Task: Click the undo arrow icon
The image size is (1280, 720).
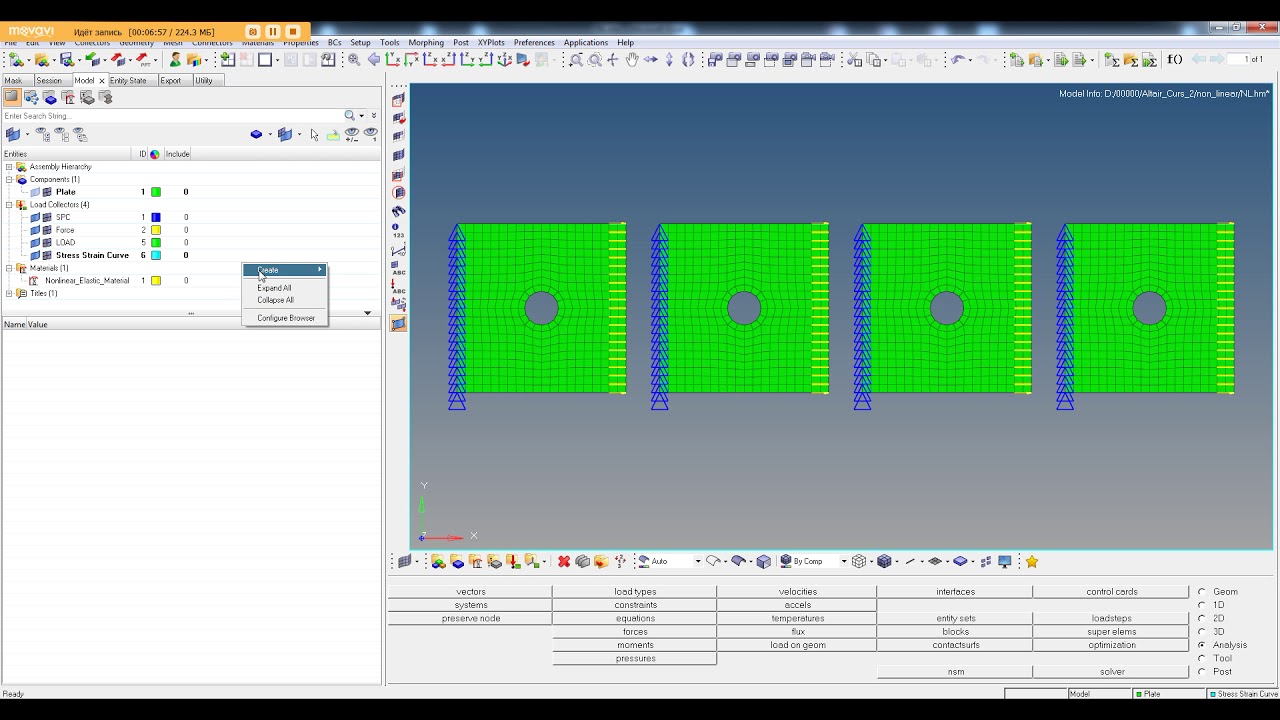Action: click(x=958, y=60)
